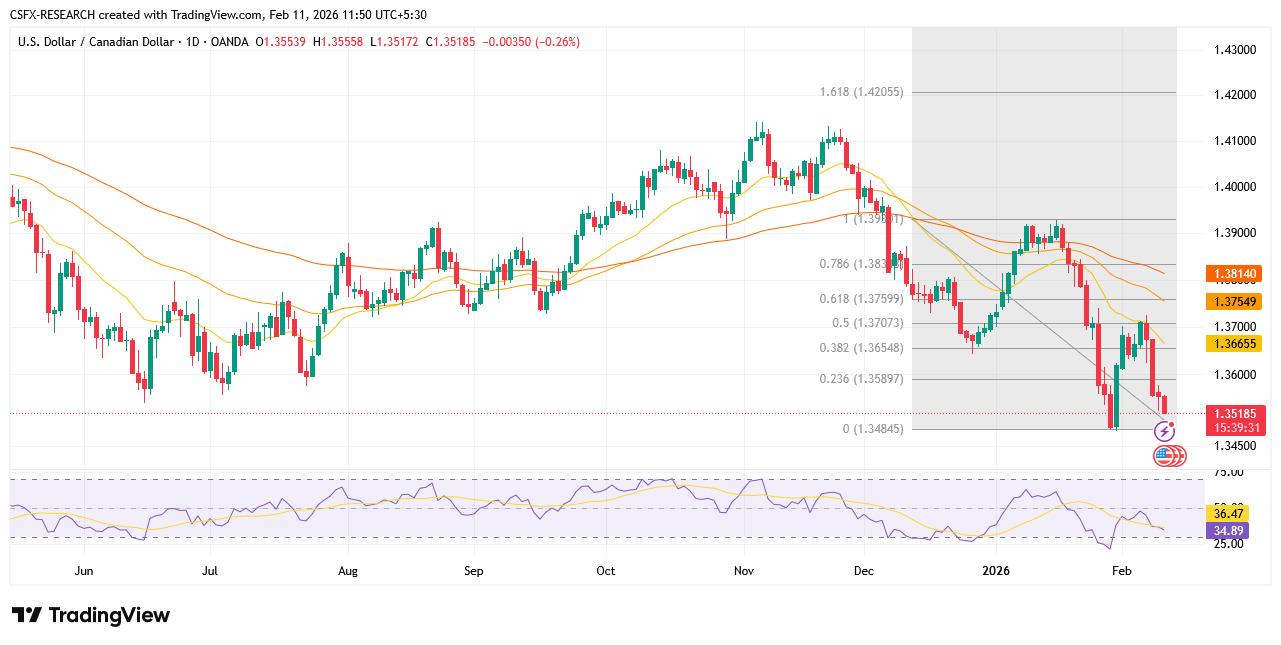Select the 0.236 (1.35897) Fibonacci level label

tap(860, 379)
